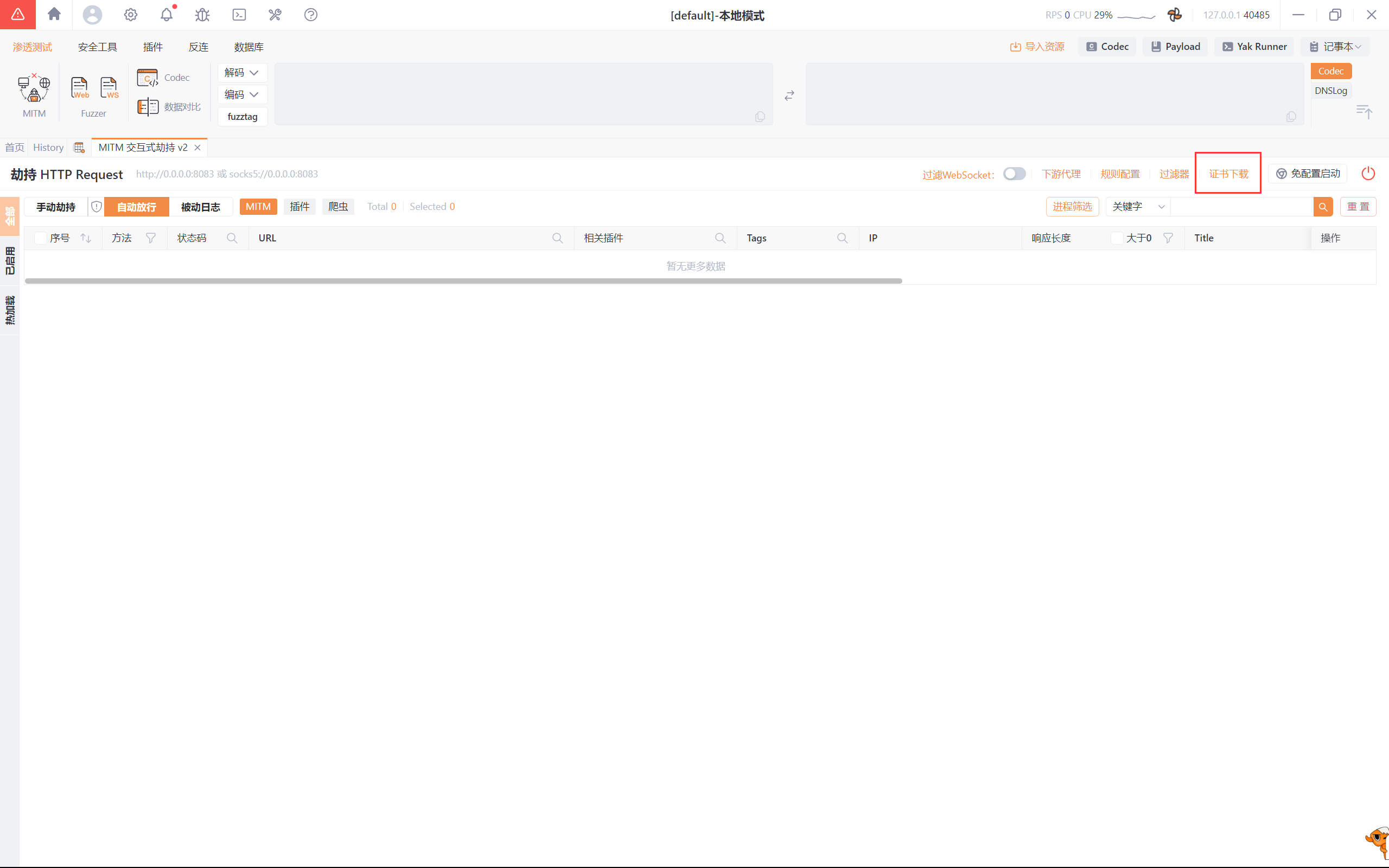Click the notification bell icon

click(167, 15)
